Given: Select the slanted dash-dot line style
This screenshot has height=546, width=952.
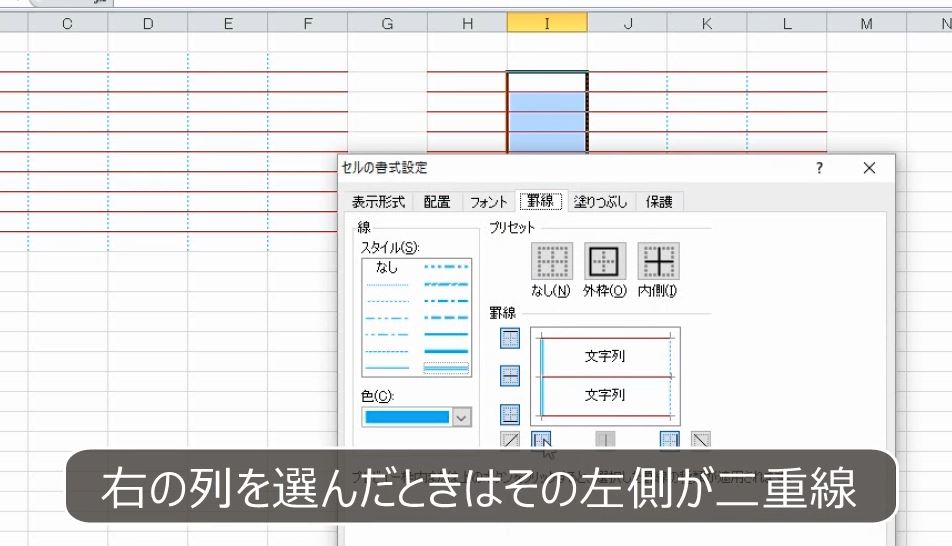Looking at the screenshot, I should pyautogui.click(x=446, y=284).
